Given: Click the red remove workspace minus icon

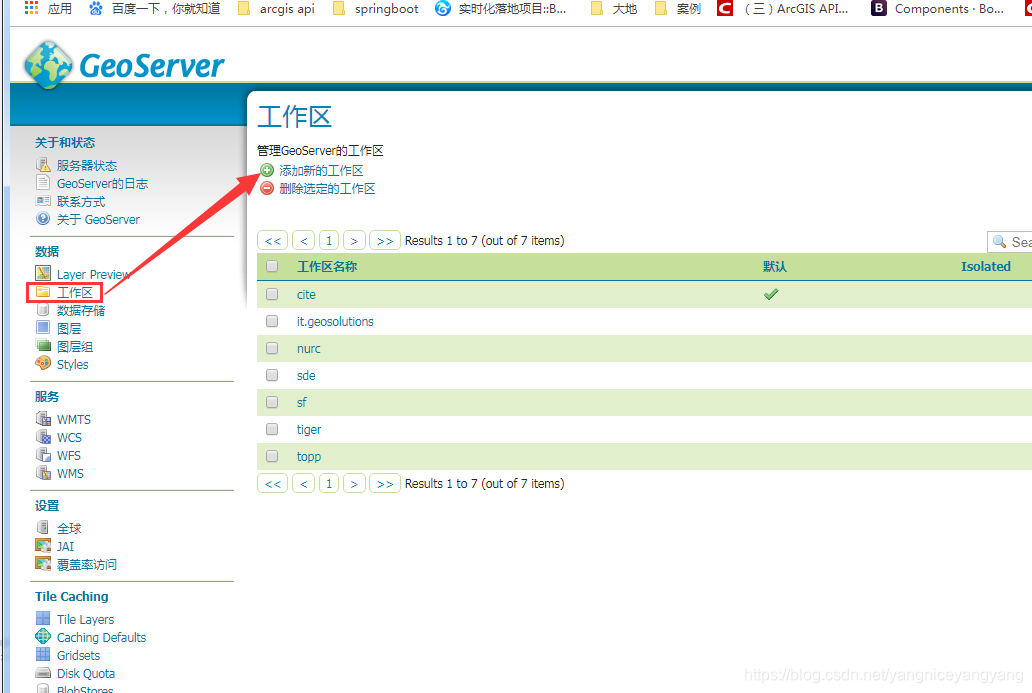Looking at the screenshot, I should 267,188.
